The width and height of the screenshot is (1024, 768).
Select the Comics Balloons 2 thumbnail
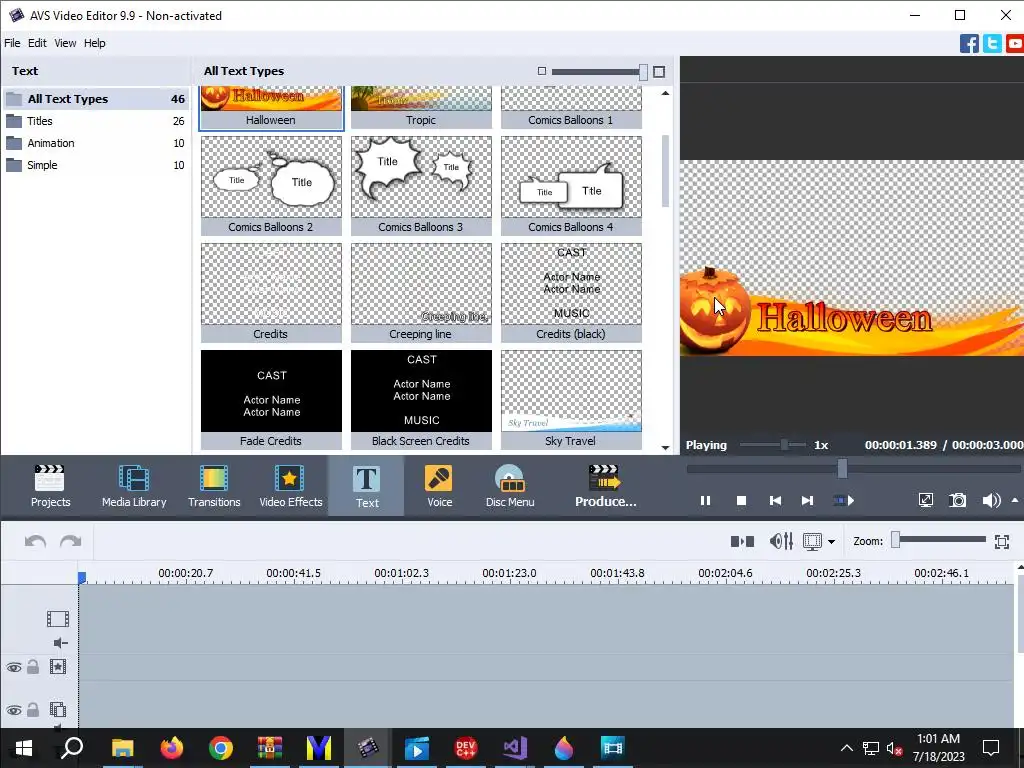[x=271, y=185]
